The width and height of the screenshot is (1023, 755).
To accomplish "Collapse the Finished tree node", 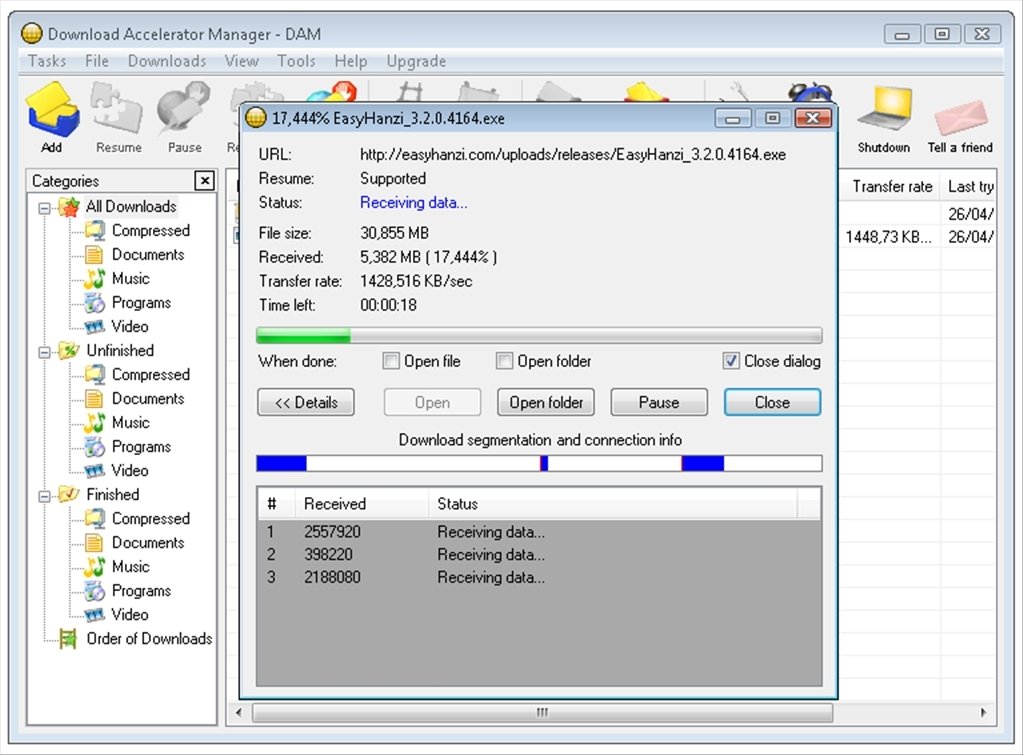I will pyautogui.click(x=44, y=497).
